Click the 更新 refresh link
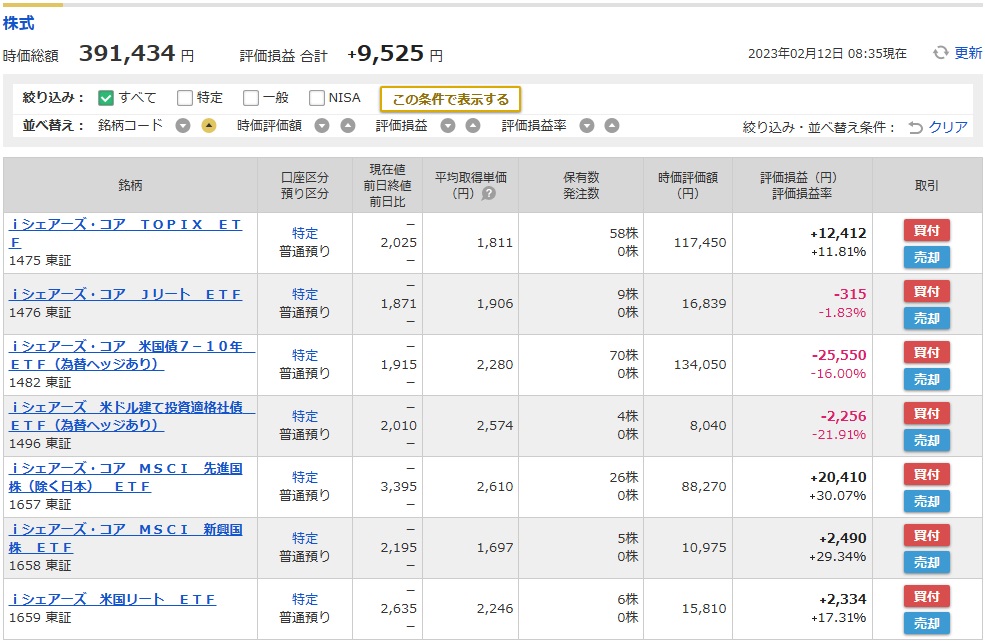Screen dimensions: 985x641 968,53
